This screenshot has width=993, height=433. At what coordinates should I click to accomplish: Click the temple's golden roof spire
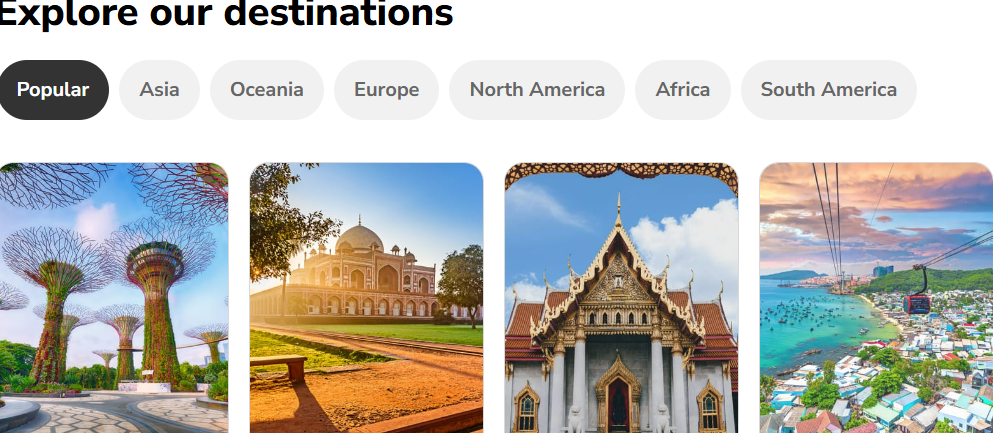coord(619,212)
